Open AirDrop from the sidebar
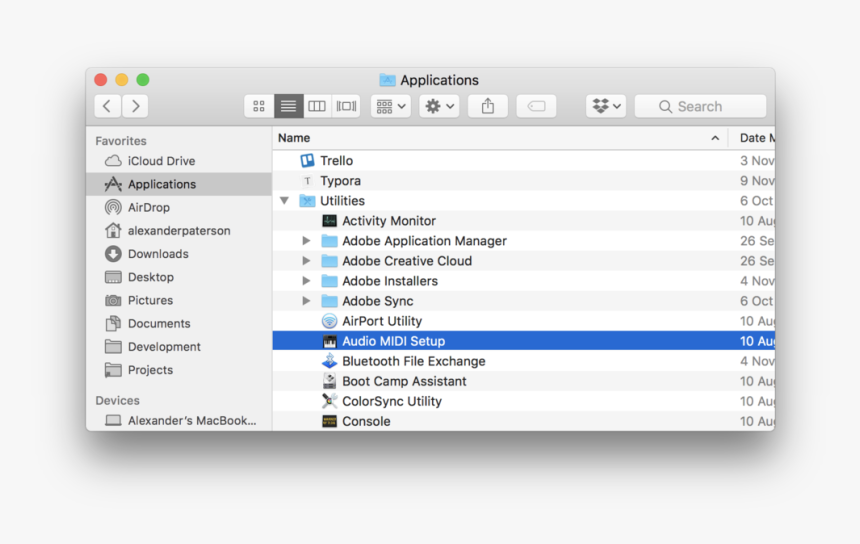The height and width of the screenshot is (544, 860). [x=149, y=207]
